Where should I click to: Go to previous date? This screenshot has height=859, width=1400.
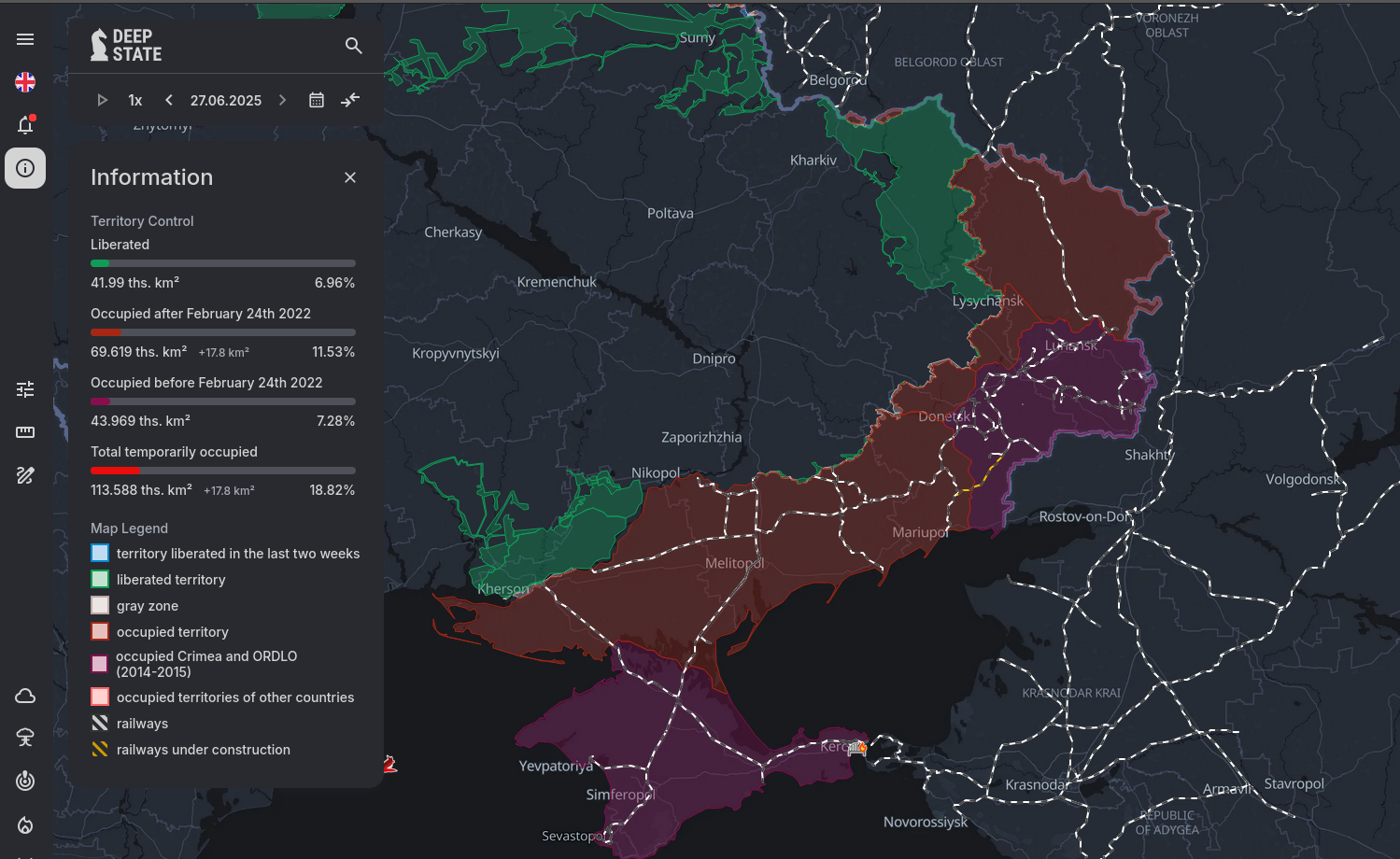click(x=169, y=100)
